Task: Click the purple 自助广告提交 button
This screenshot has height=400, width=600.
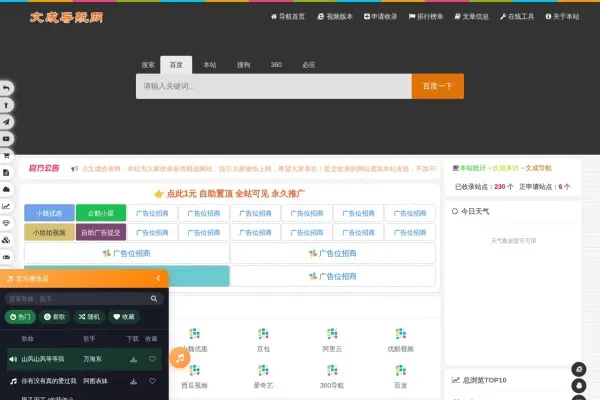Action: pos(101,232)
